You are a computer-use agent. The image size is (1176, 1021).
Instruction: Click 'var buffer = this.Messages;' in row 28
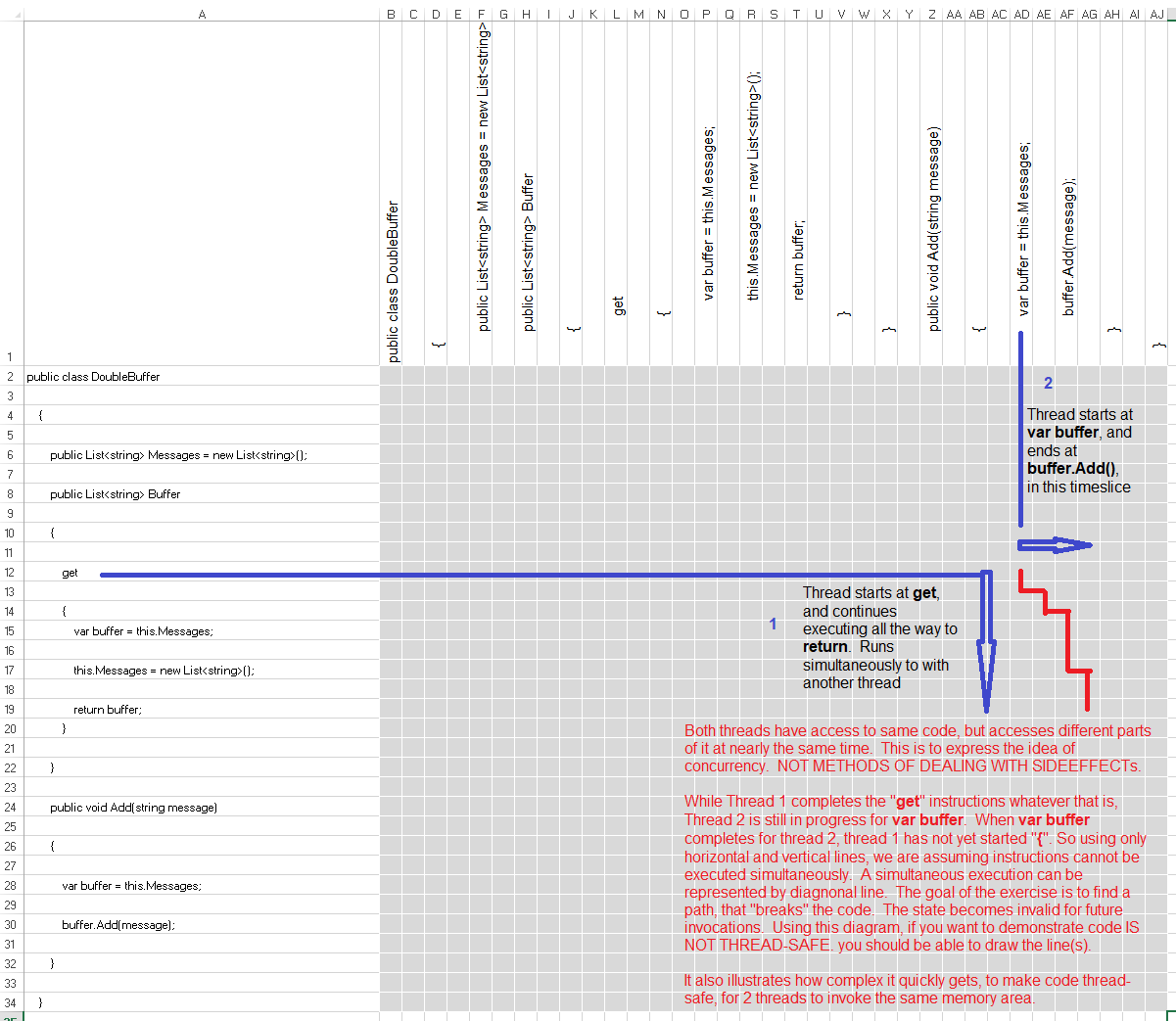202,885
